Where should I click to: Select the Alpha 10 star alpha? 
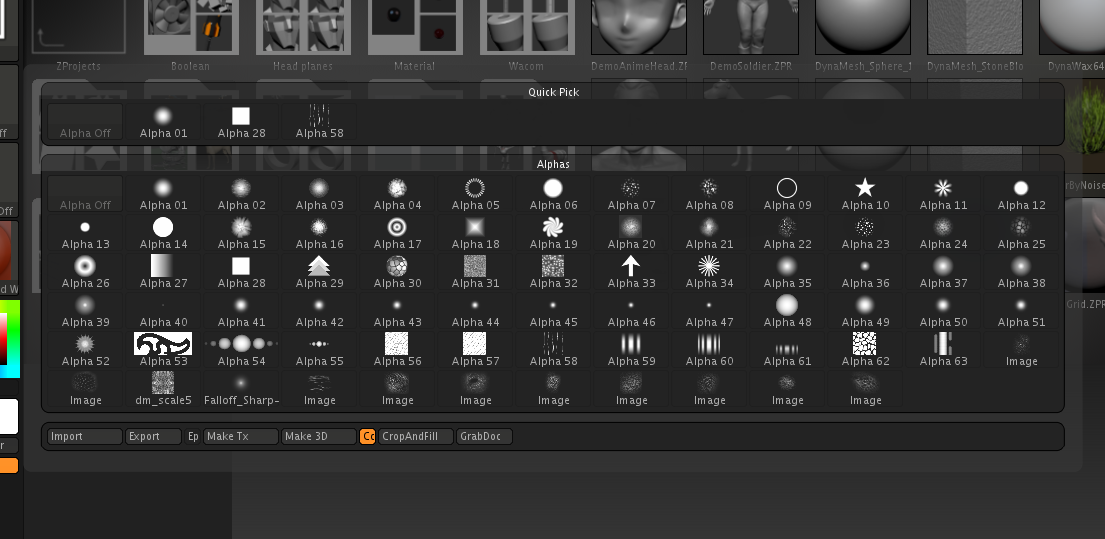pyautogui.click(x=865, y=194)
